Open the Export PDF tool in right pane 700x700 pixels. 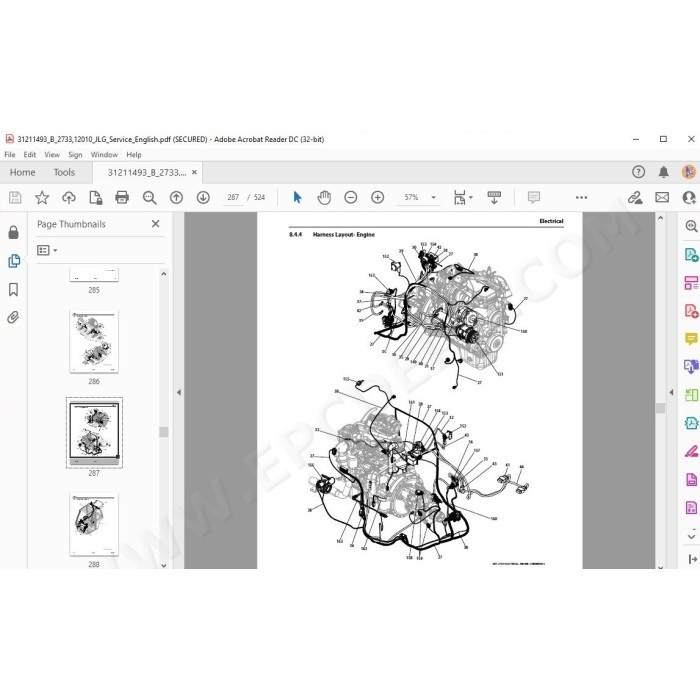[691, 255]
